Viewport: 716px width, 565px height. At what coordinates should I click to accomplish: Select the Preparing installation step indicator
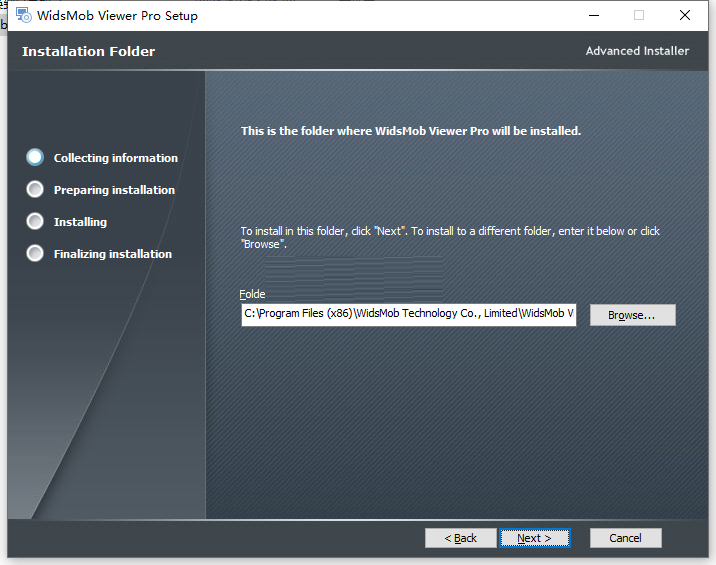tap(35, 189)
